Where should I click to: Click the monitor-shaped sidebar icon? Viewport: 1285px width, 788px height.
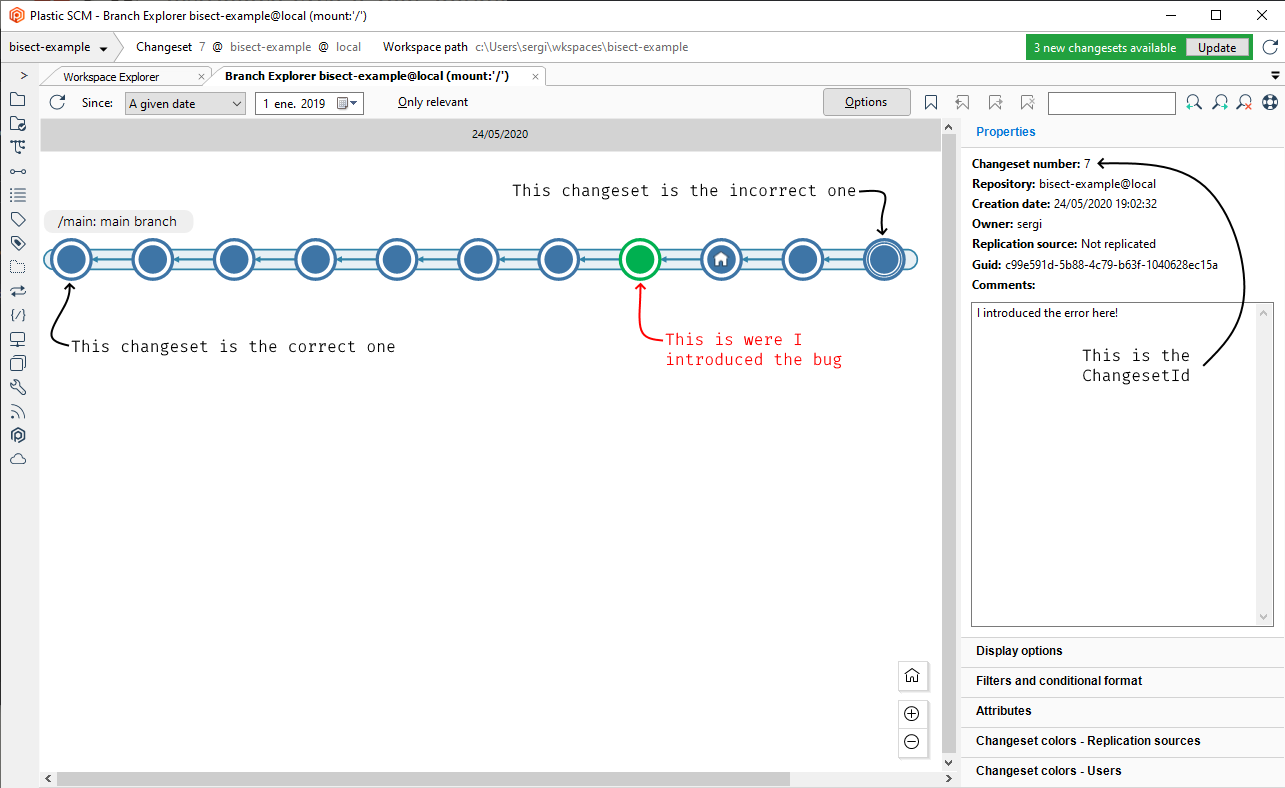(x=17, y=339)
